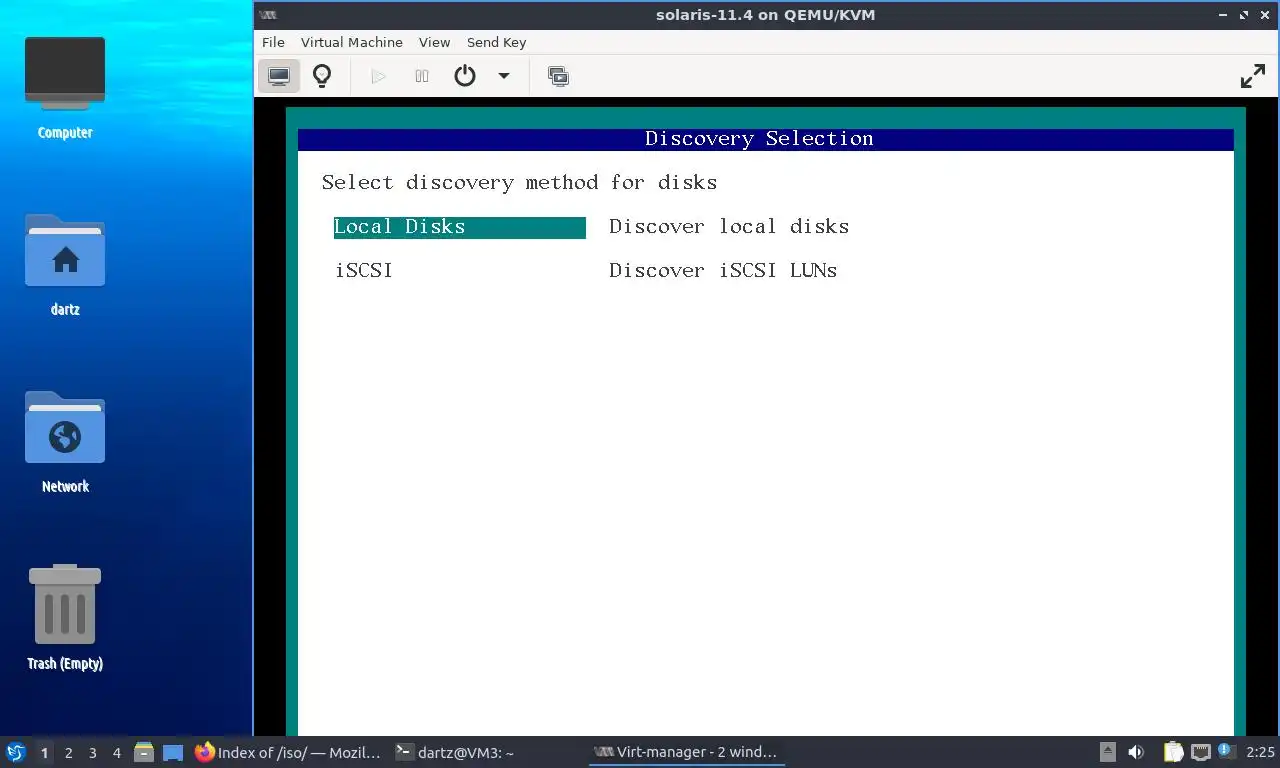The width and height of the screenshot is (1280, 768).
Task: Click the 2:25 taskbar clock
Action: pyautogui.click(x=1260, y=752)
